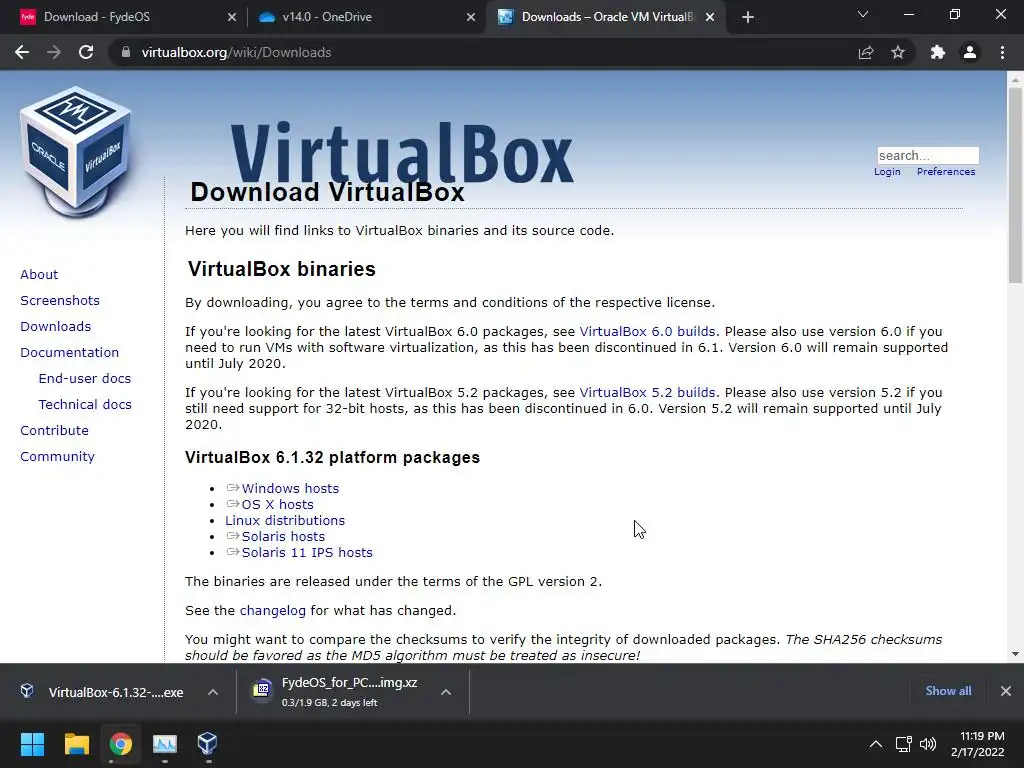
Task: Click Show all downloads
Action: click(948, 691)
